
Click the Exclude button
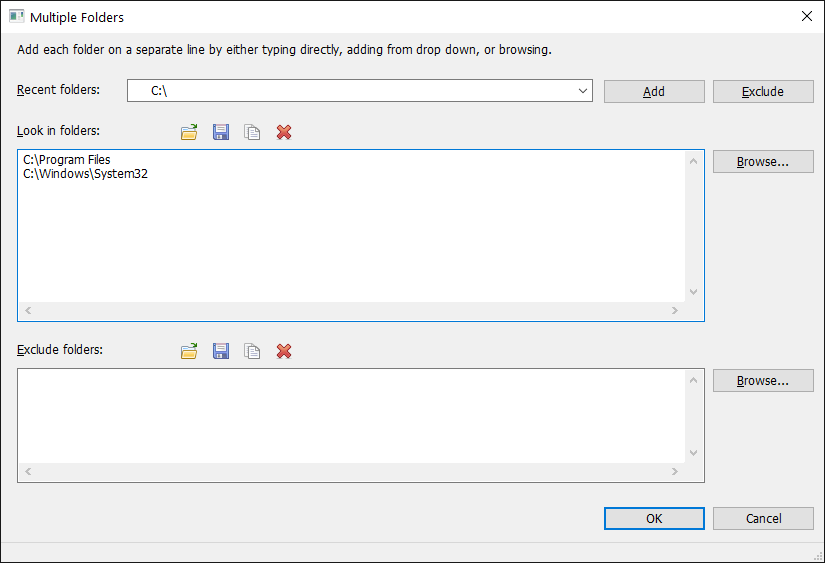click(x=763, y=92)
